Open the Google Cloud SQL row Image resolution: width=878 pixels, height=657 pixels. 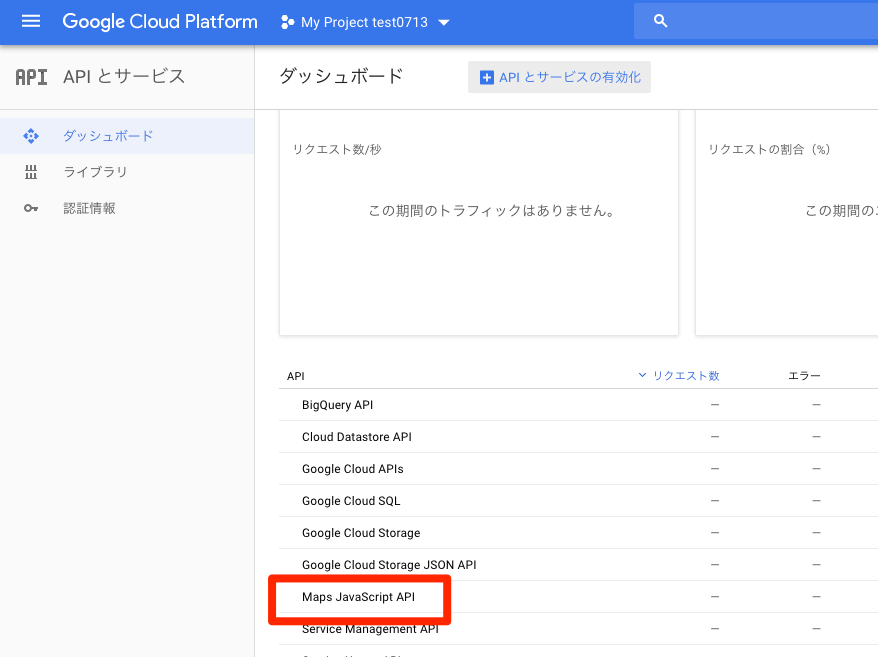coord(578,501)
